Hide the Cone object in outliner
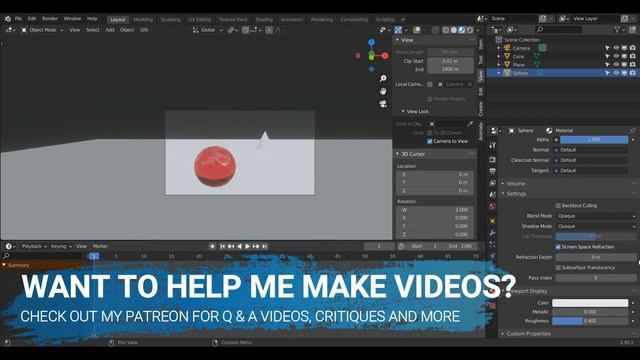Image resolution: width=640 pixels, height=360 pixels. click(x=616, y=56)
